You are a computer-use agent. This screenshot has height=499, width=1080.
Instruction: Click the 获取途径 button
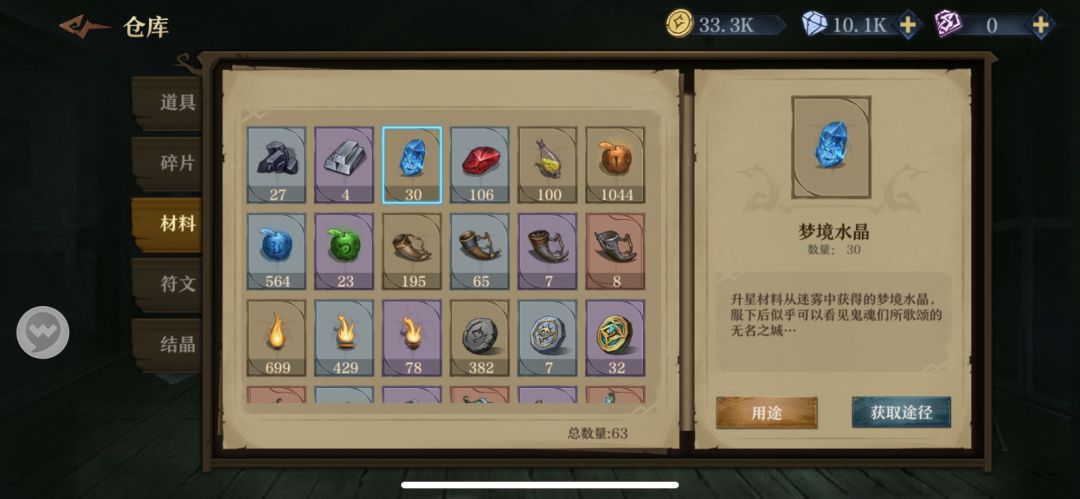[x=901, y=412]
